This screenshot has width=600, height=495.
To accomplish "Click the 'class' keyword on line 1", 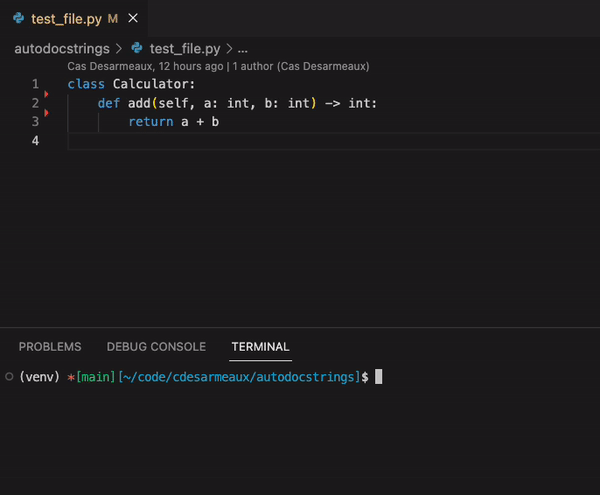I will pyautogui.click(x=86, y=84).
